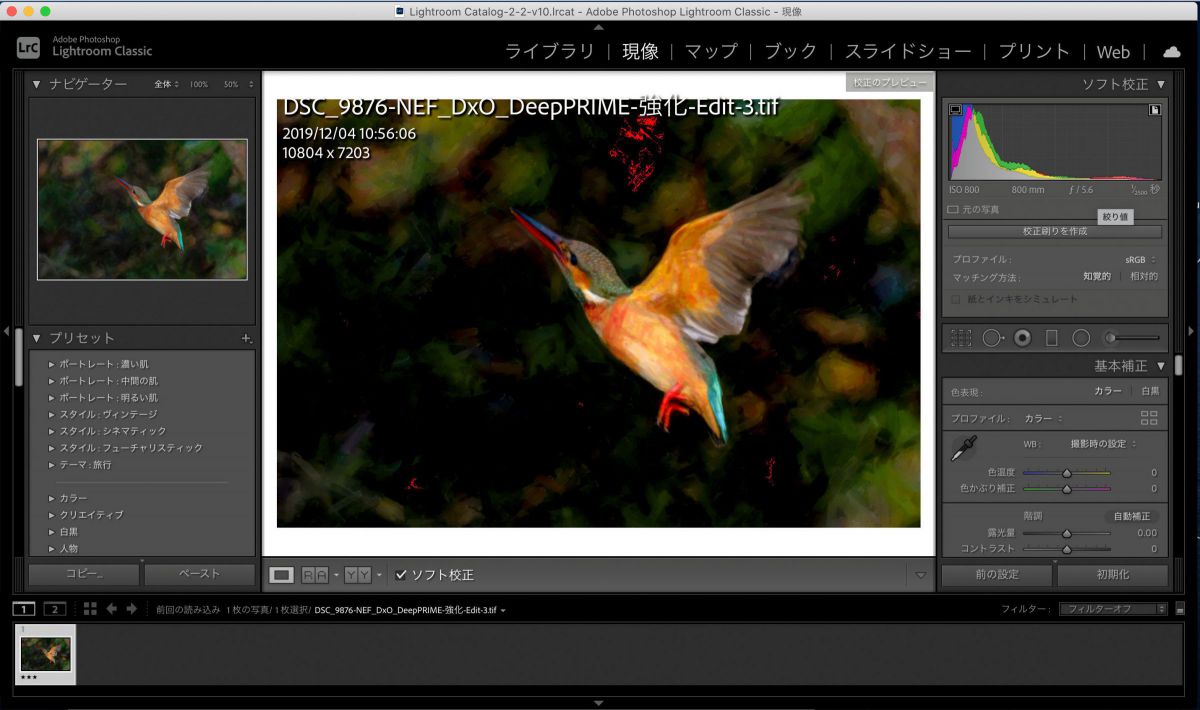Uncheck the ソフト校正 checkbox in toolbar

coord(401,575)
